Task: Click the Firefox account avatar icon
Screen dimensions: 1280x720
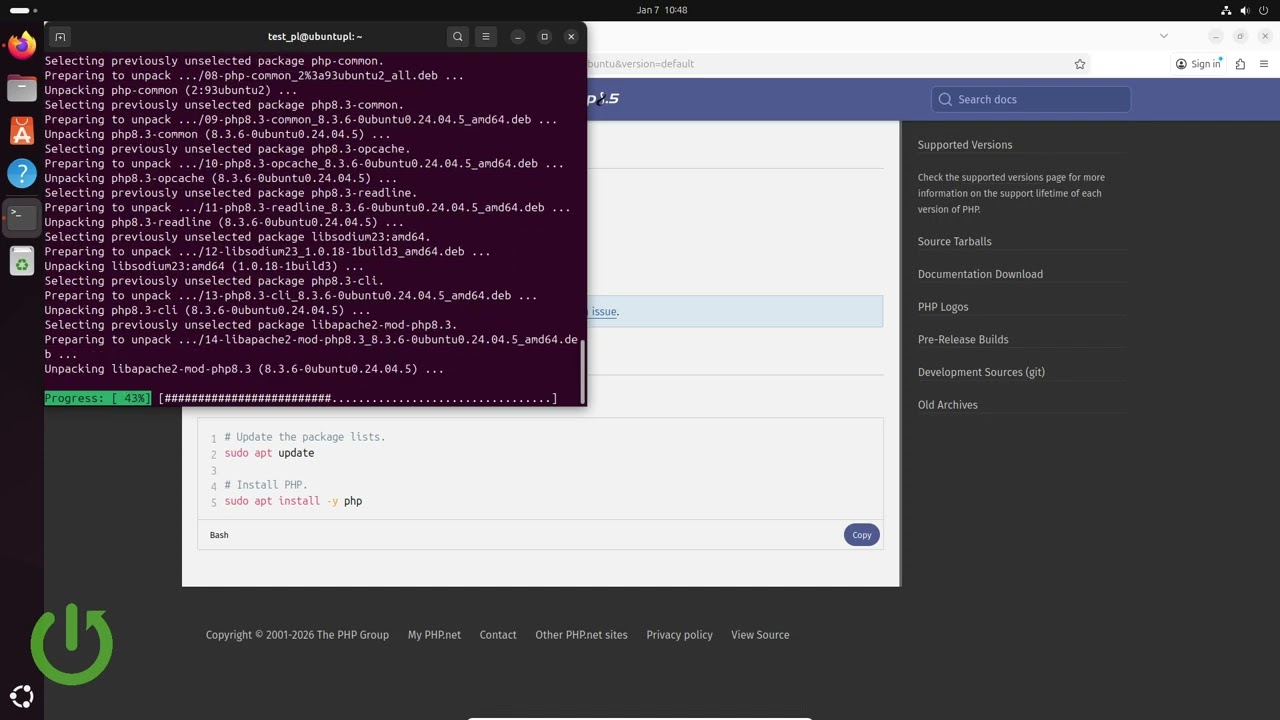Action: 1182,64
